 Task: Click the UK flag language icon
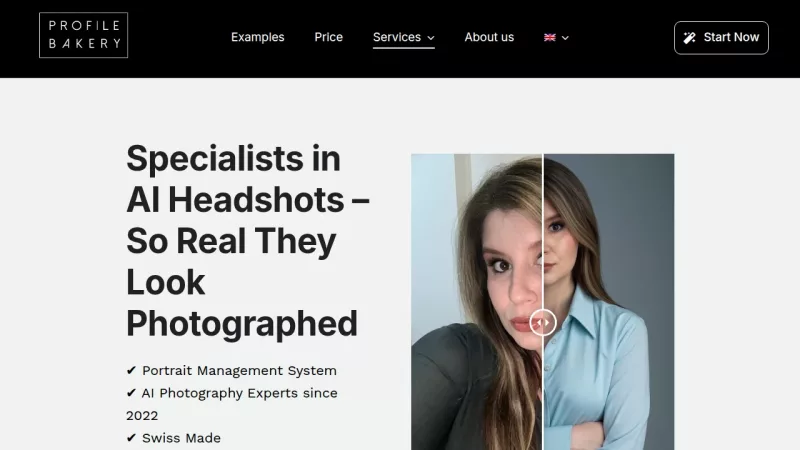550,38
